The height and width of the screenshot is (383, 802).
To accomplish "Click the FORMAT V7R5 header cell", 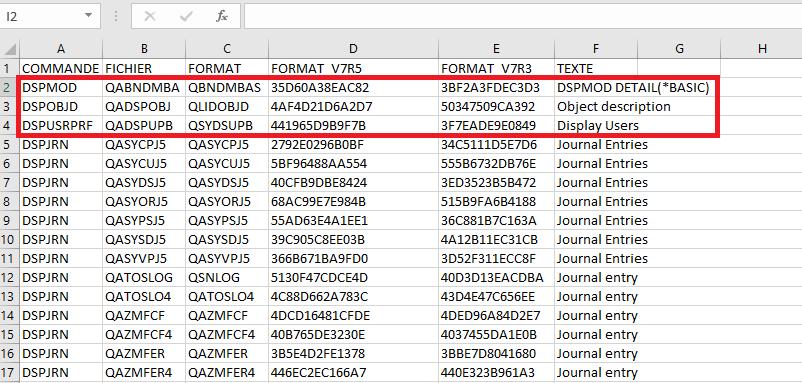I will coord(353,68).
